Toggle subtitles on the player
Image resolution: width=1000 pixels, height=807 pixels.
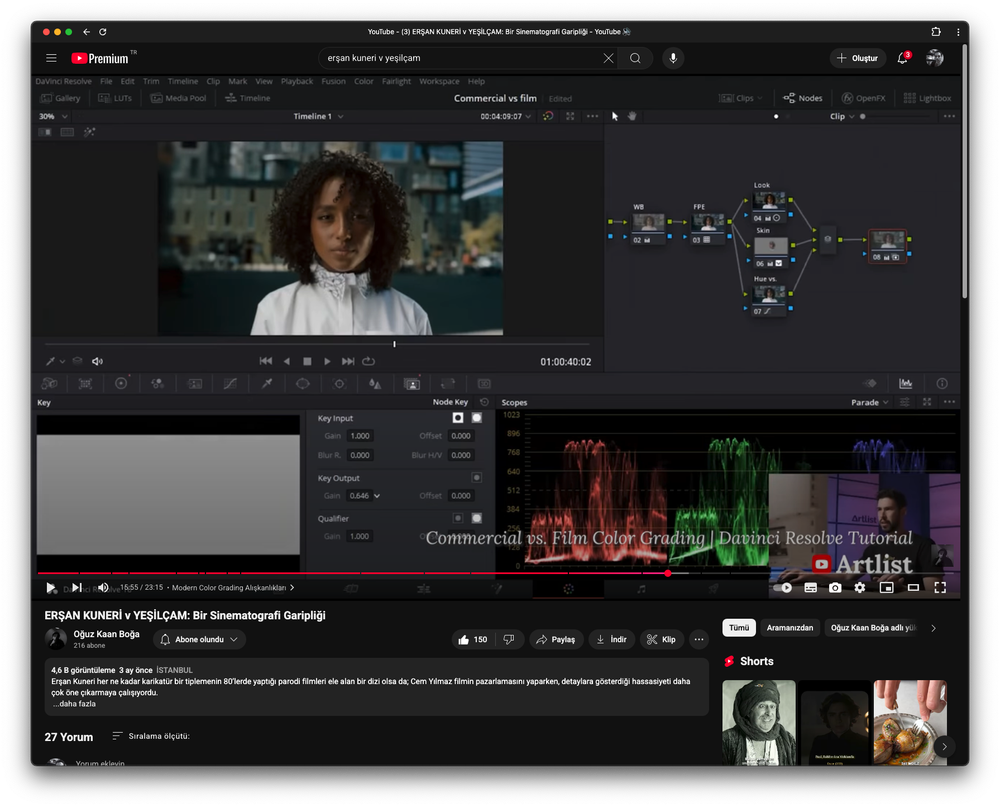pyautogui.click(x=811, y=588)
